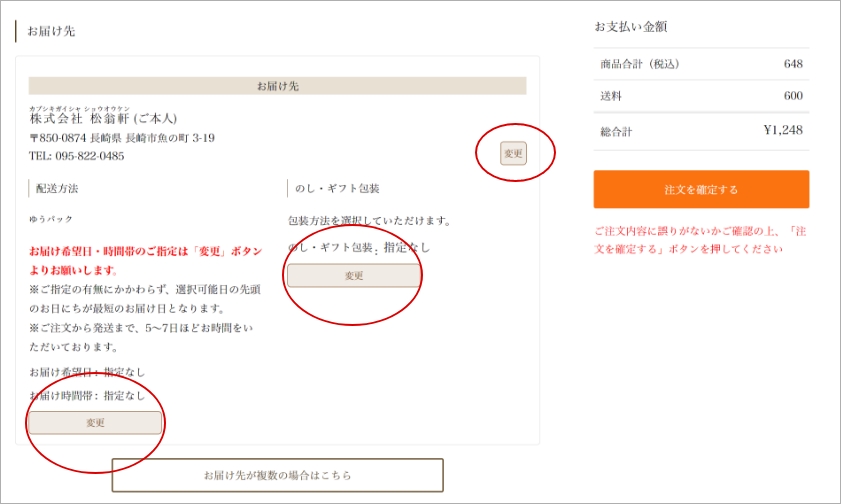Click the postal address line 〒850-0874
The height and width of the screenshot is (504, 841).
(122, 138)
